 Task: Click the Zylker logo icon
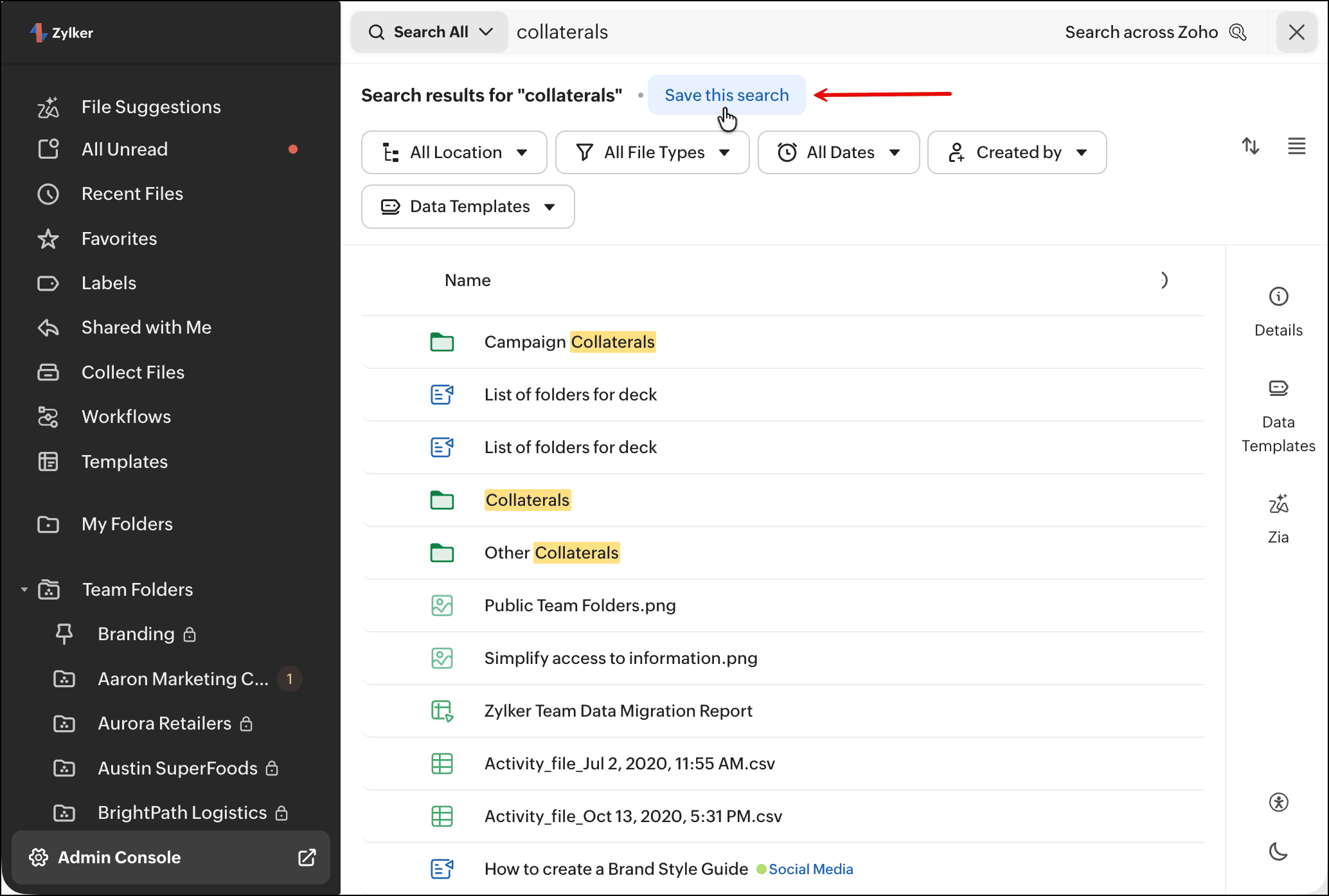pyautogui.click(x=39, y=32)
